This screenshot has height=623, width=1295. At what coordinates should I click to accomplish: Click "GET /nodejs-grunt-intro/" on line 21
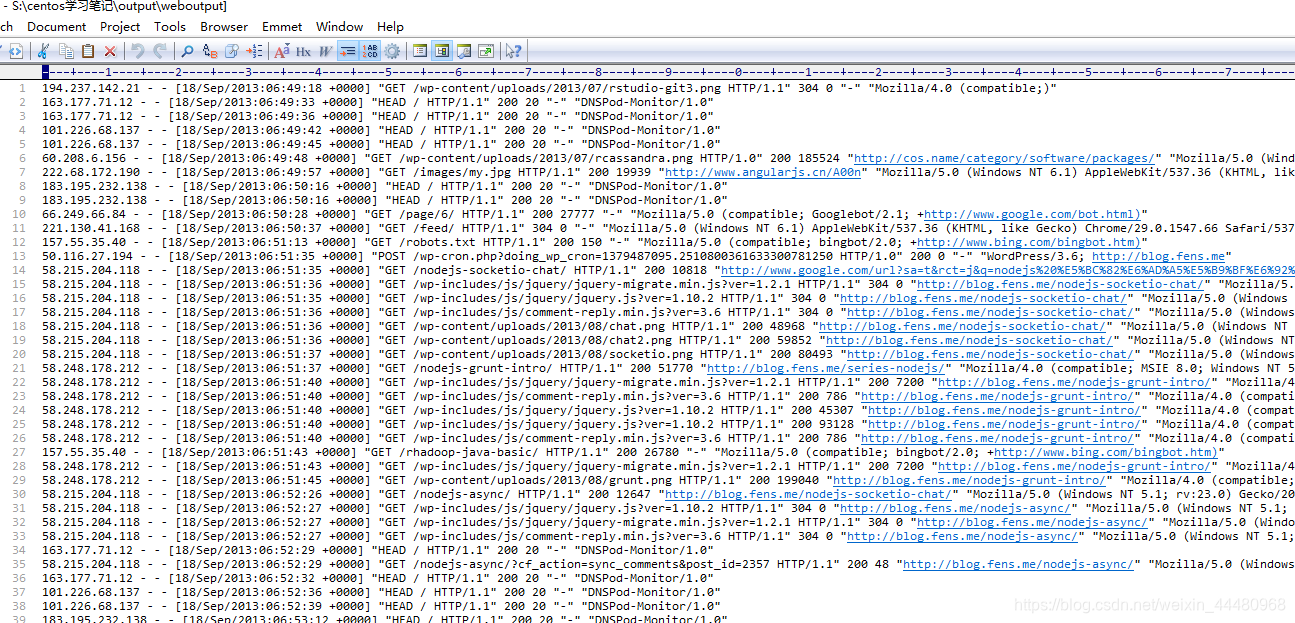tap(467, 368)
